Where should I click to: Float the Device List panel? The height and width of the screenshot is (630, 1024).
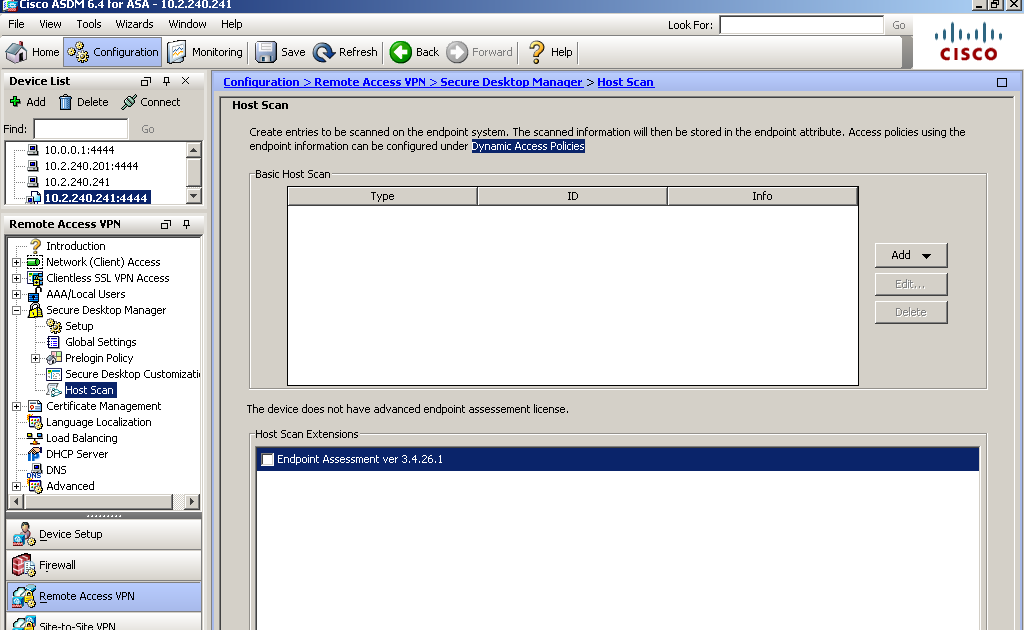146,81
